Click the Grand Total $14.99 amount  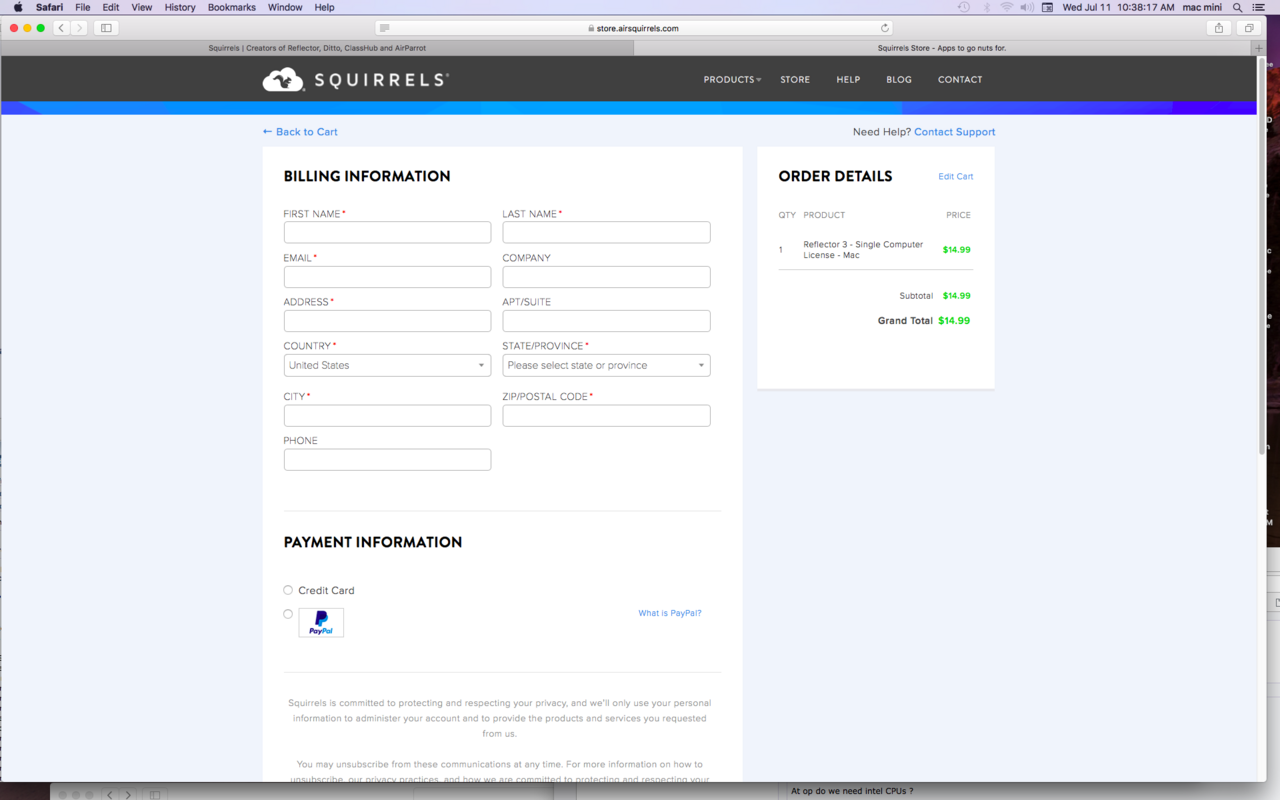tap(954, 321)
